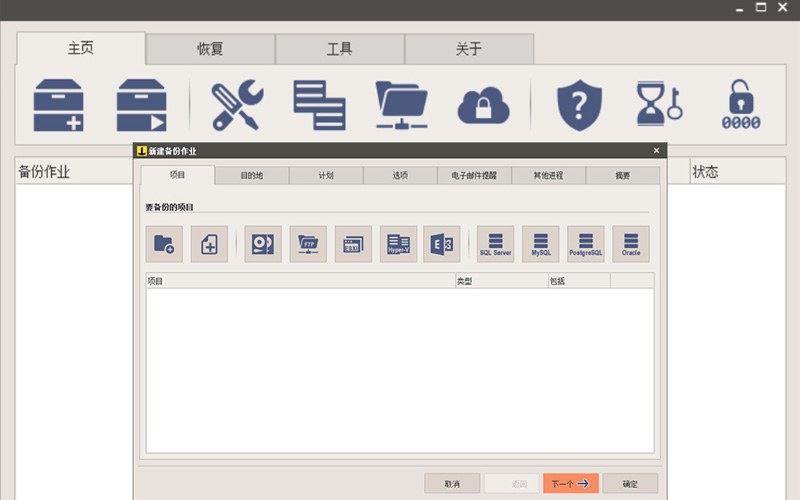Click the add file icon
800x500 pixels.
coord(209,244)
